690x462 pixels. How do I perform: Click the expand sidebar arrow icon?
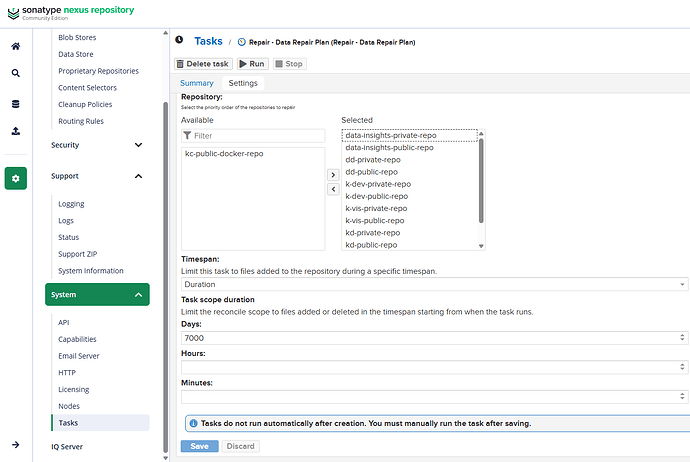click(x=15, y=445)
